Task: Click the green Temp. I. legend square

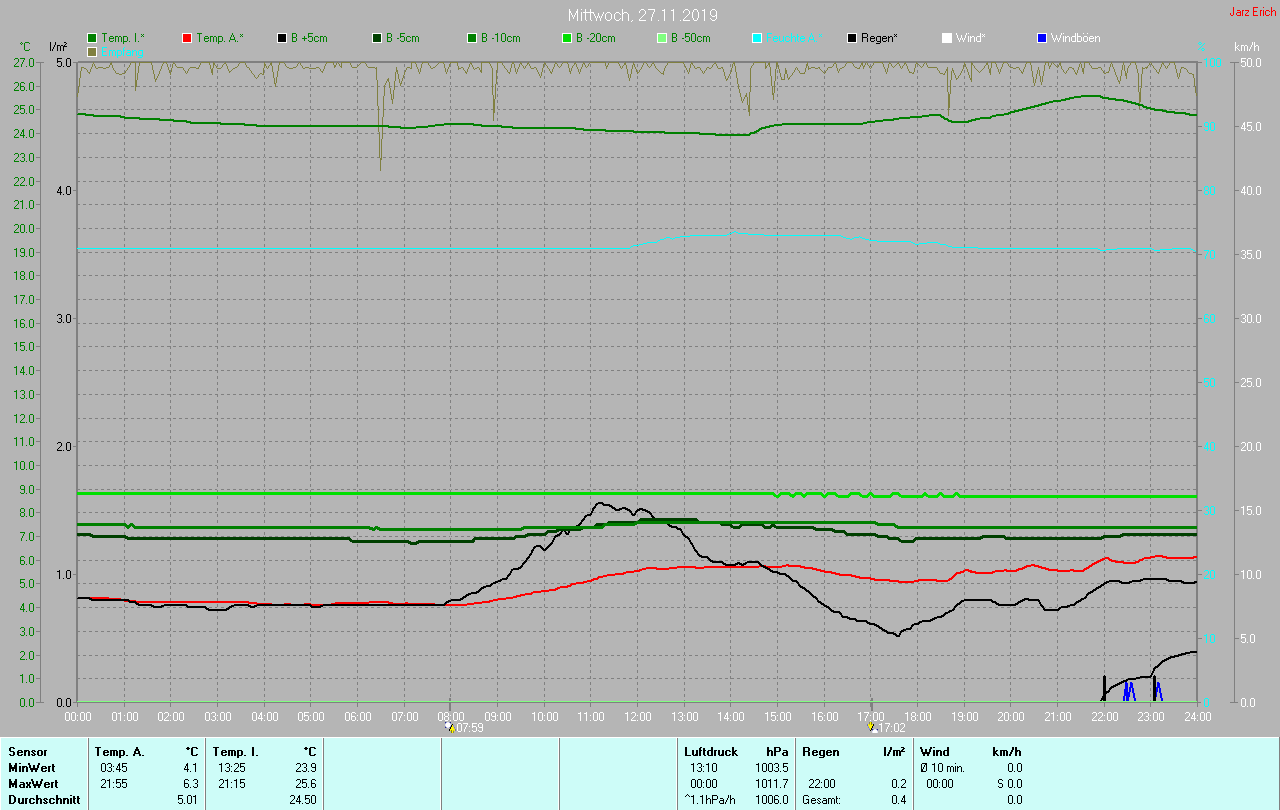Action: (x=92, y=38)
